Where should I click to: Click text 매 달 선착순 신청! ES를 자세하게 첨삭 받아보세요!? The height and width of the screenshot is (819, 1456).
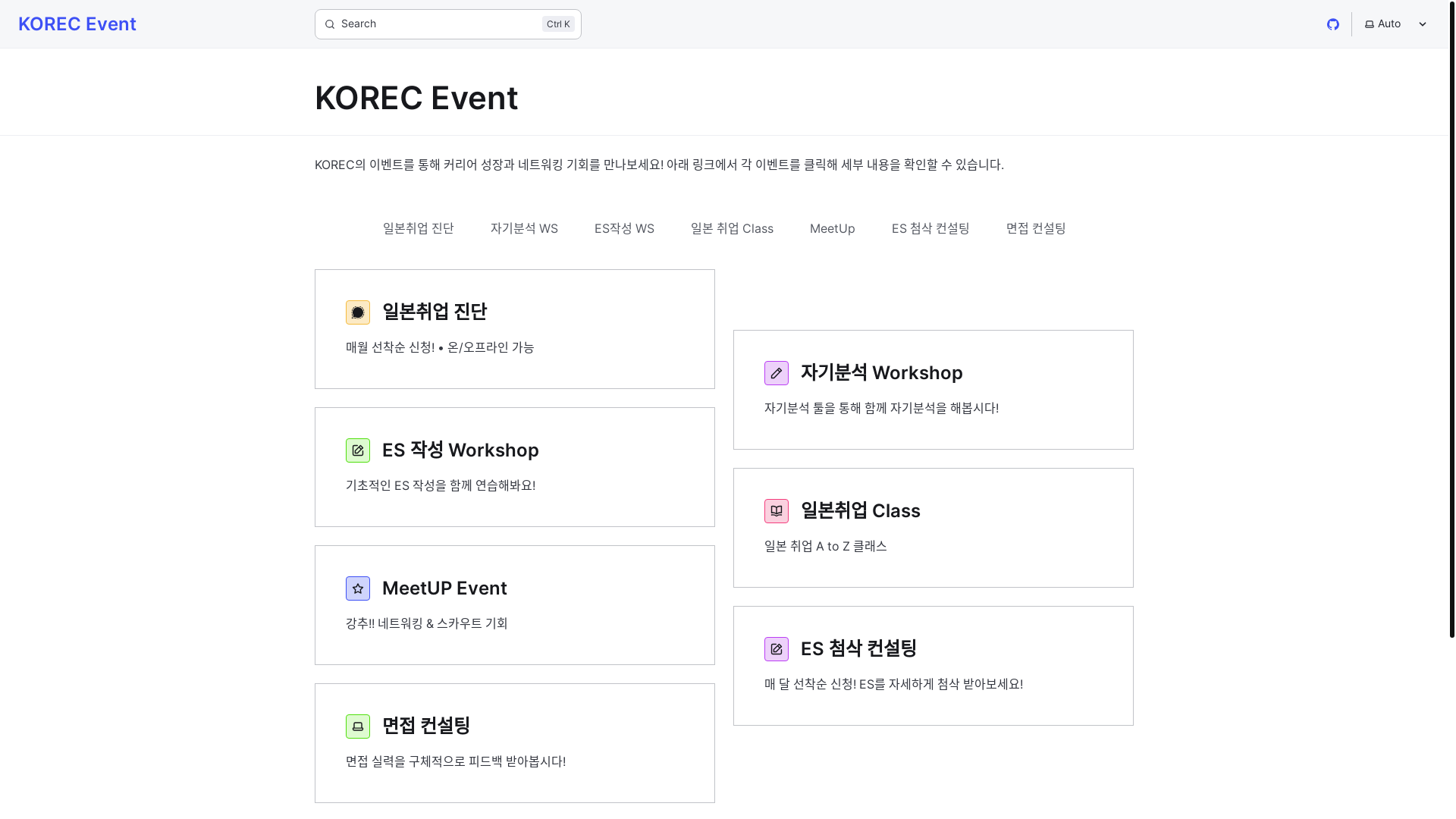tap(893, 684)
